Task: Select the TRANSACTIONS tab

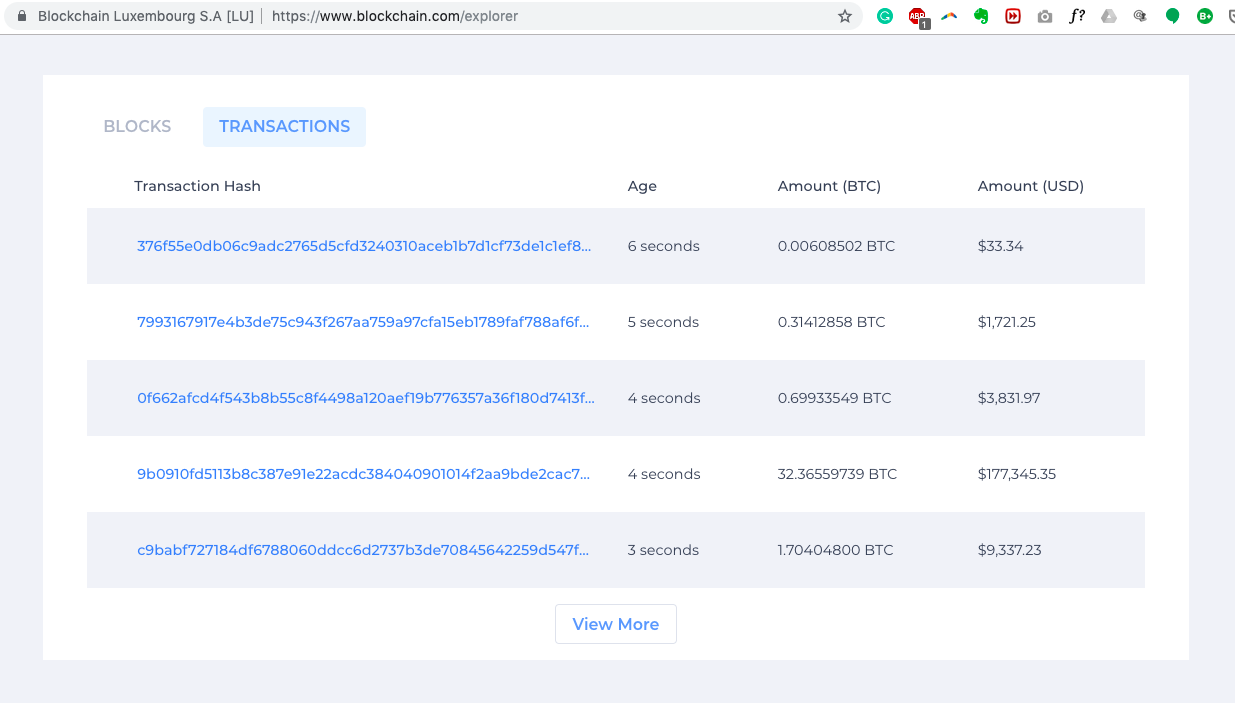Action: click(x=285, y=127)
